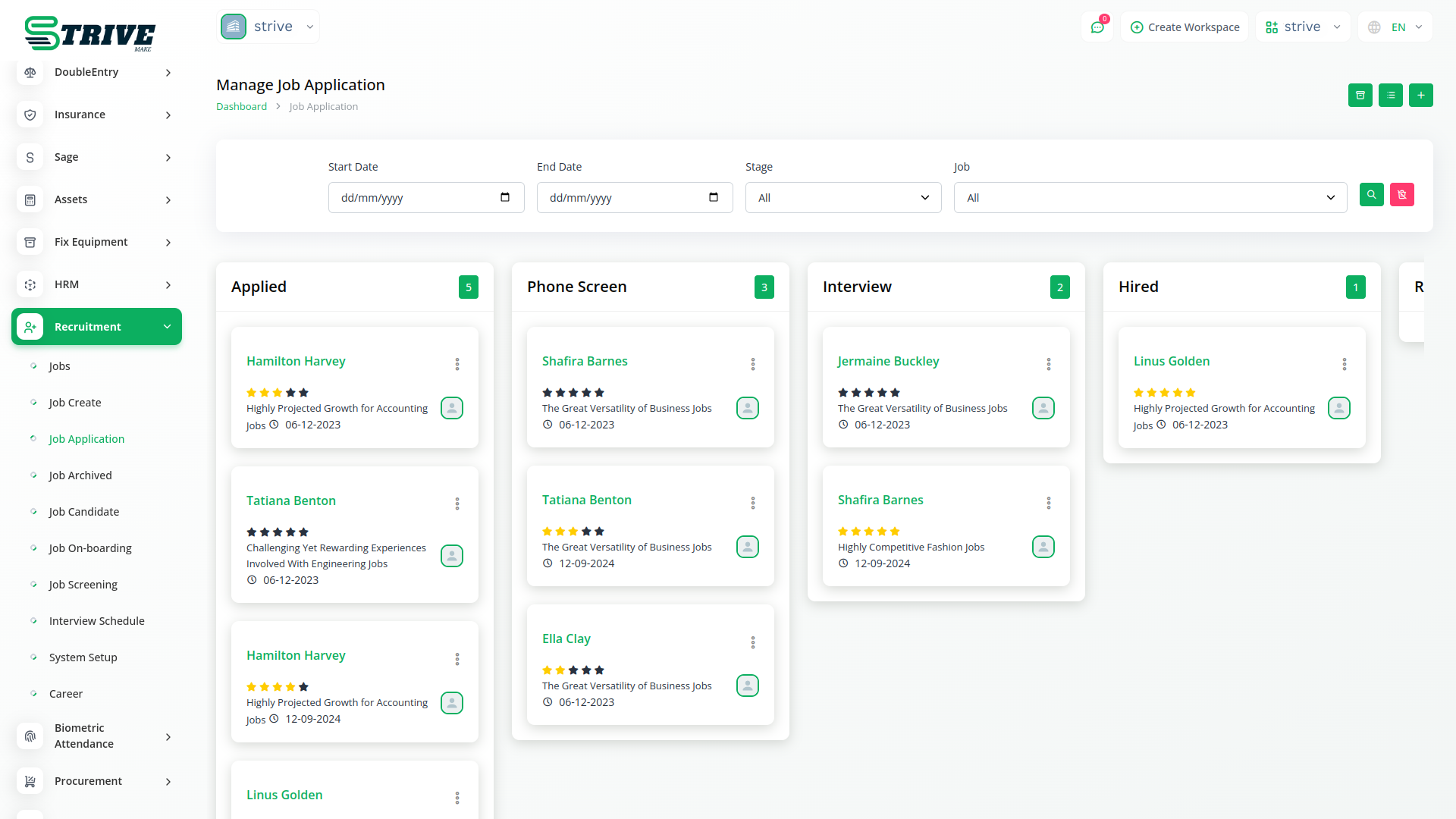Click the archive icon button at top right

1360,96
